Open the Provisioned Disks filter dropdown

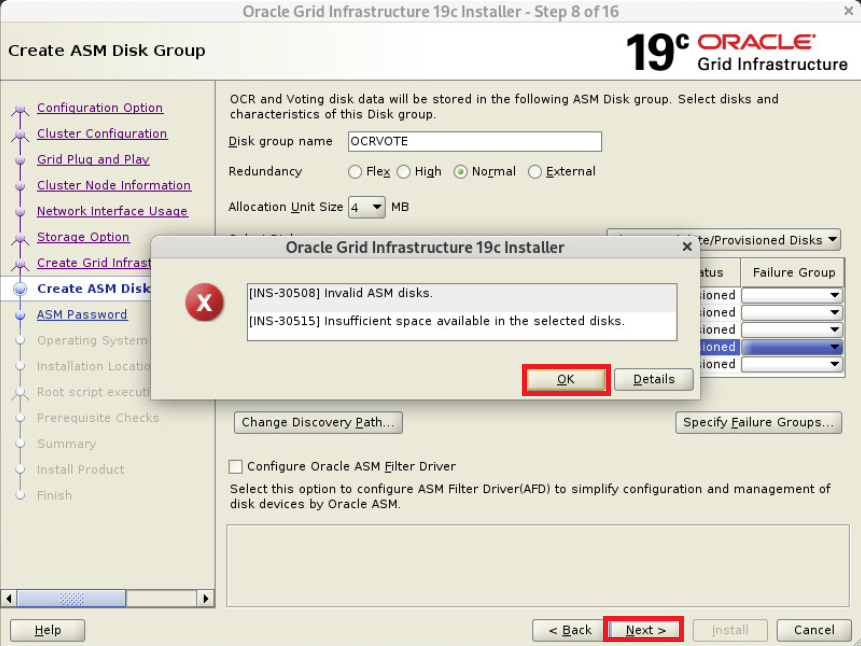click(832, 240)
